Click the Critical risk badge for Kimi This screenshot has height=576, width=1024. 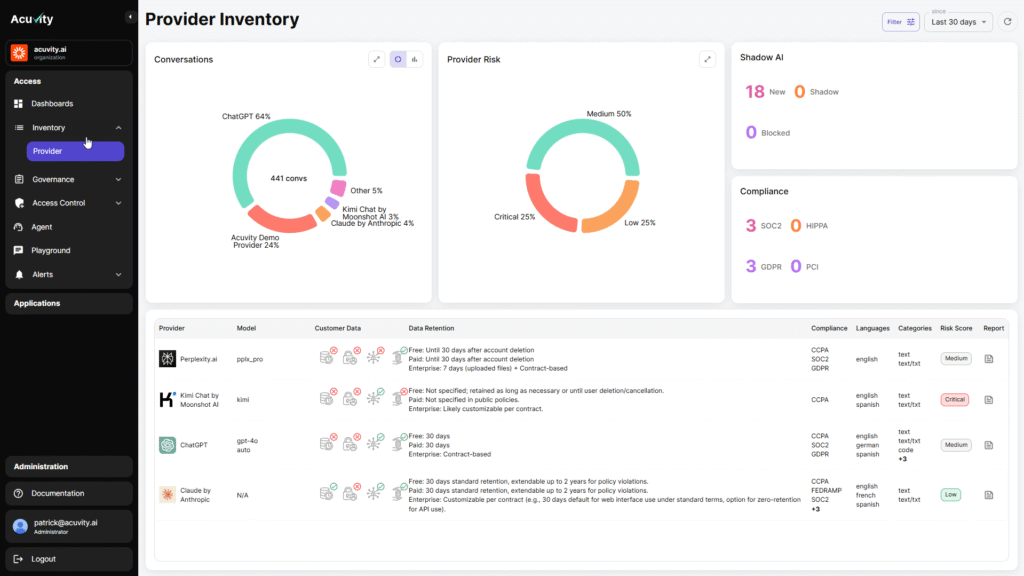[955, 400]
